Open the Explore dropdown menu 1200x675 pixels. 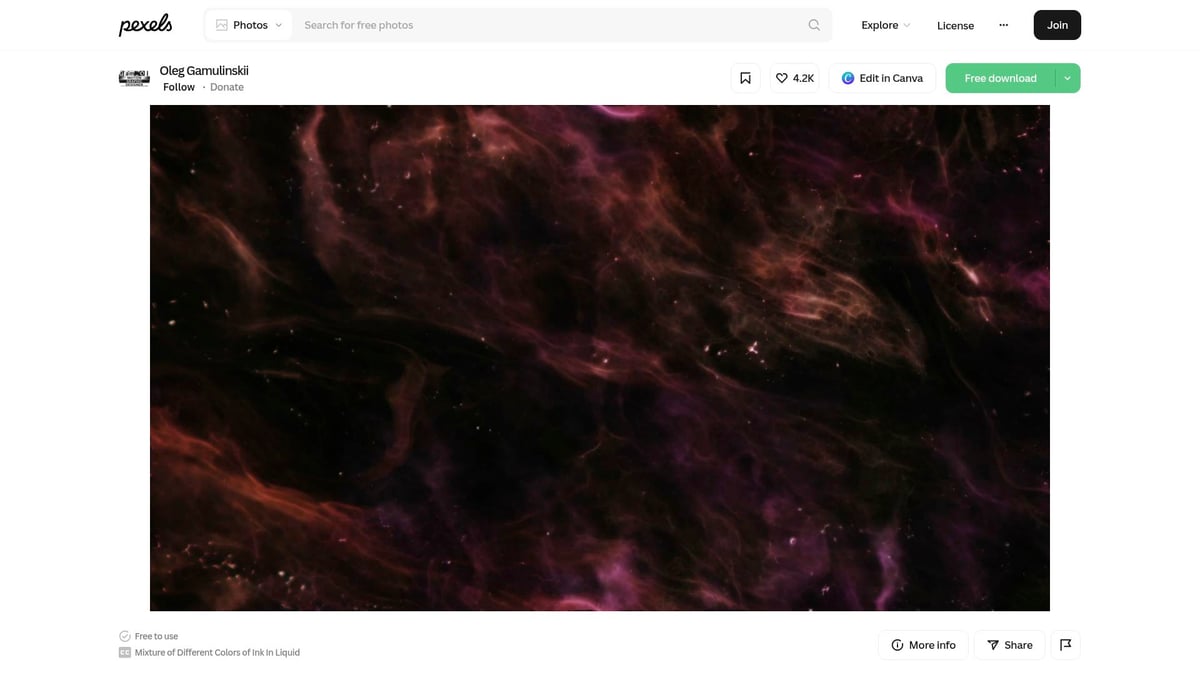(884, 25)
